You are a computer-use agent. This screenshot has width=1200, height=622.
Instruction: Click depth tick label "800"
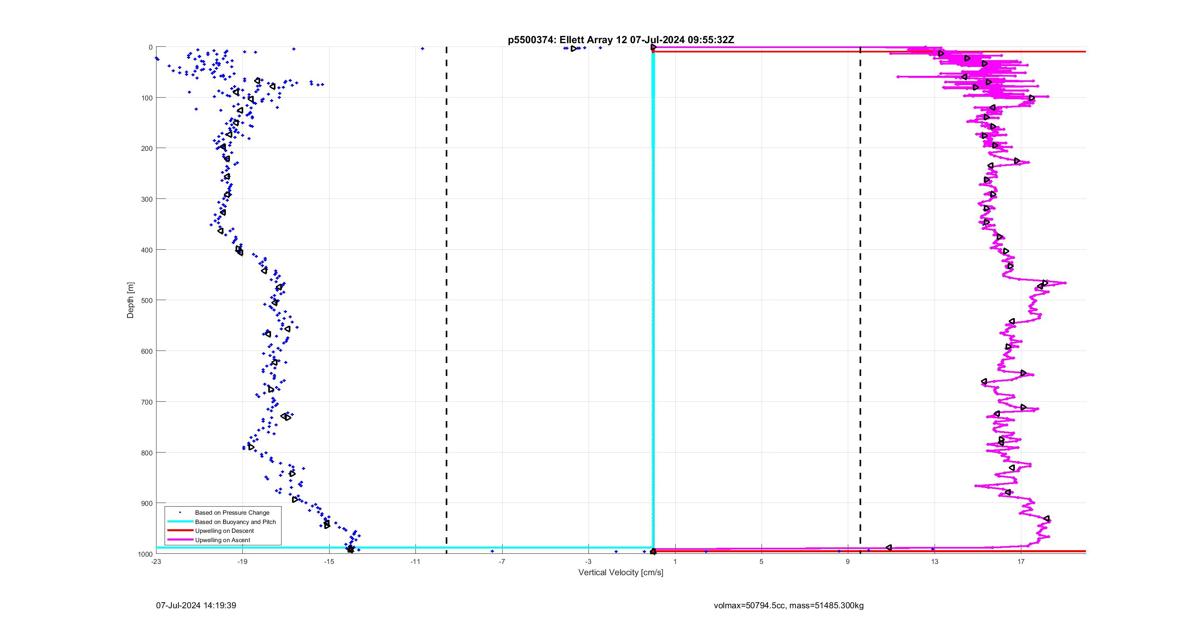(146, 452)
